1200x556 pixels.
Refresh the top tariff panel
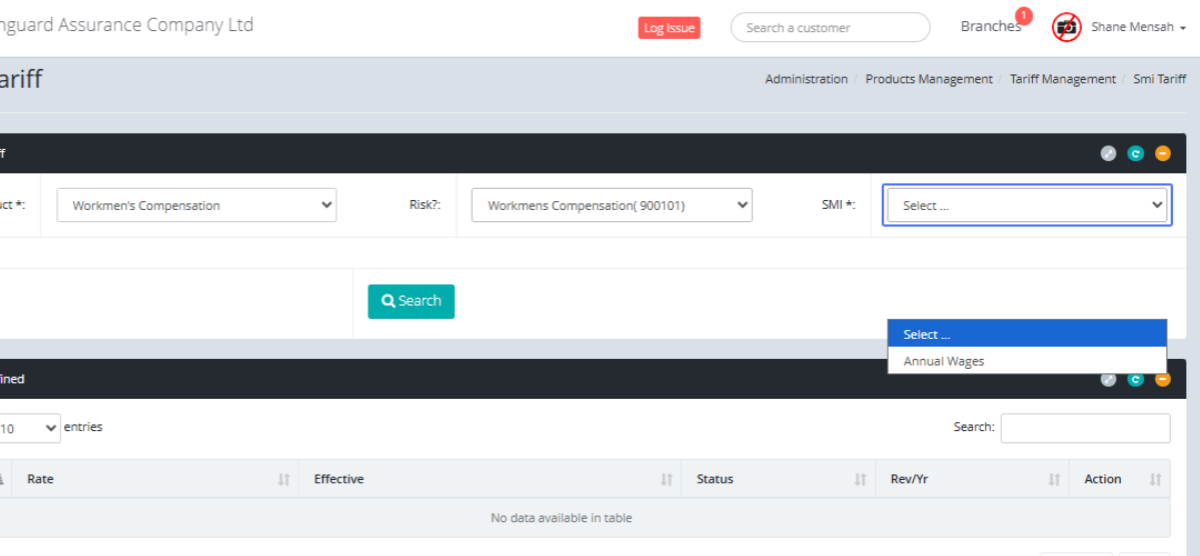pos(1135,153)
